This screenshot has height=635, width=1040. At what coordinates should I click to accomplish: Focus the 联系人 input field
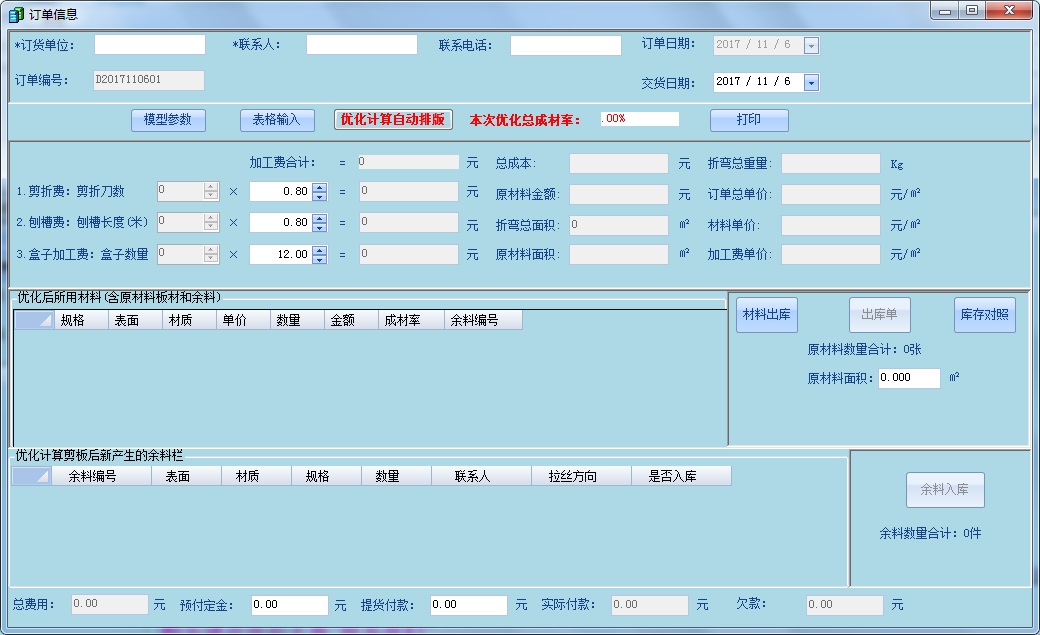pos(361,44)
